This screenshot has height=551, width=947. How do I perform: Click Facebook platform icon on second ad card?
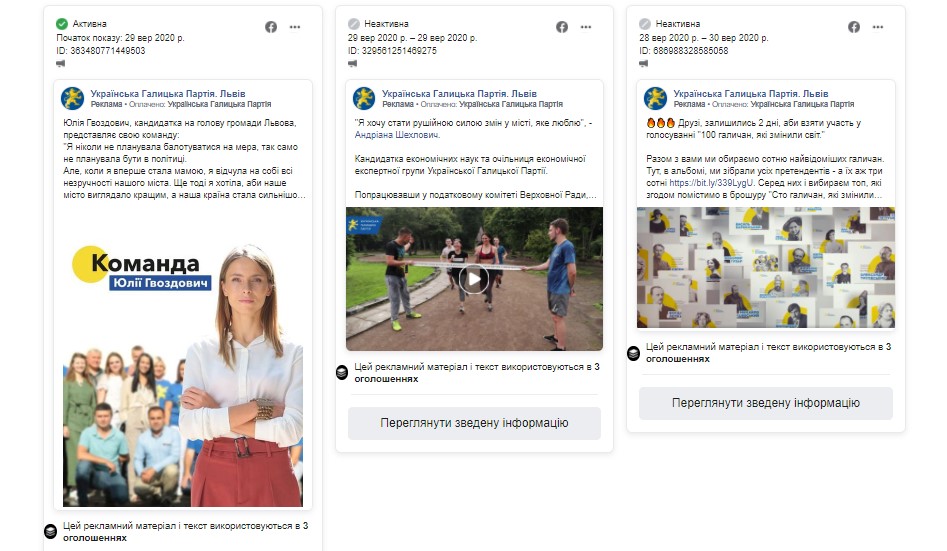pos(562,27)
